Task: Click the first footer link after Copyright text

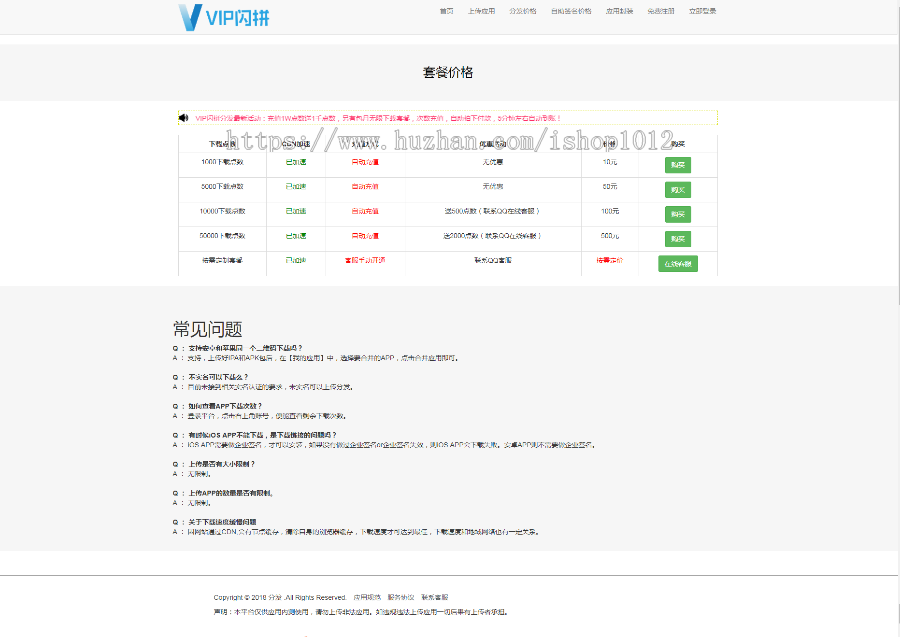Action: [367, 597]
